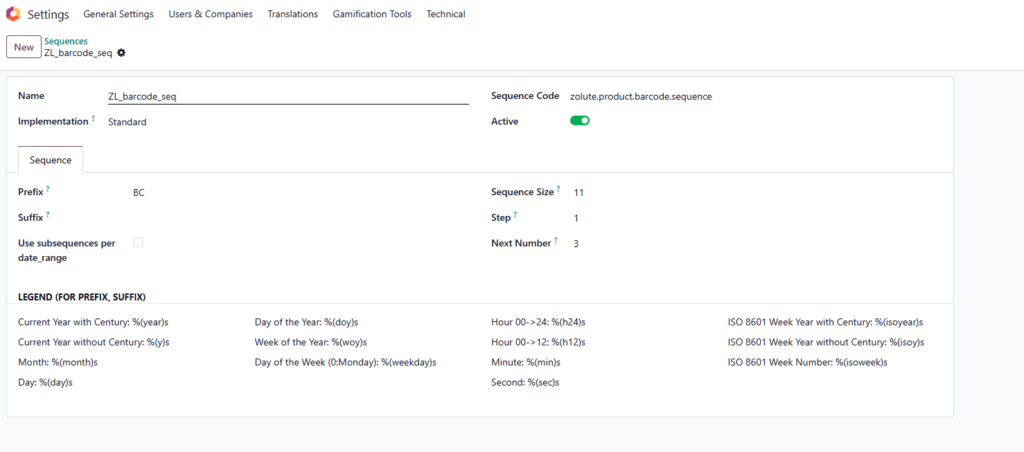This screenshot has width=1024, height=452.
Task: Click the Step help question mark
Action: pos(515,214)
